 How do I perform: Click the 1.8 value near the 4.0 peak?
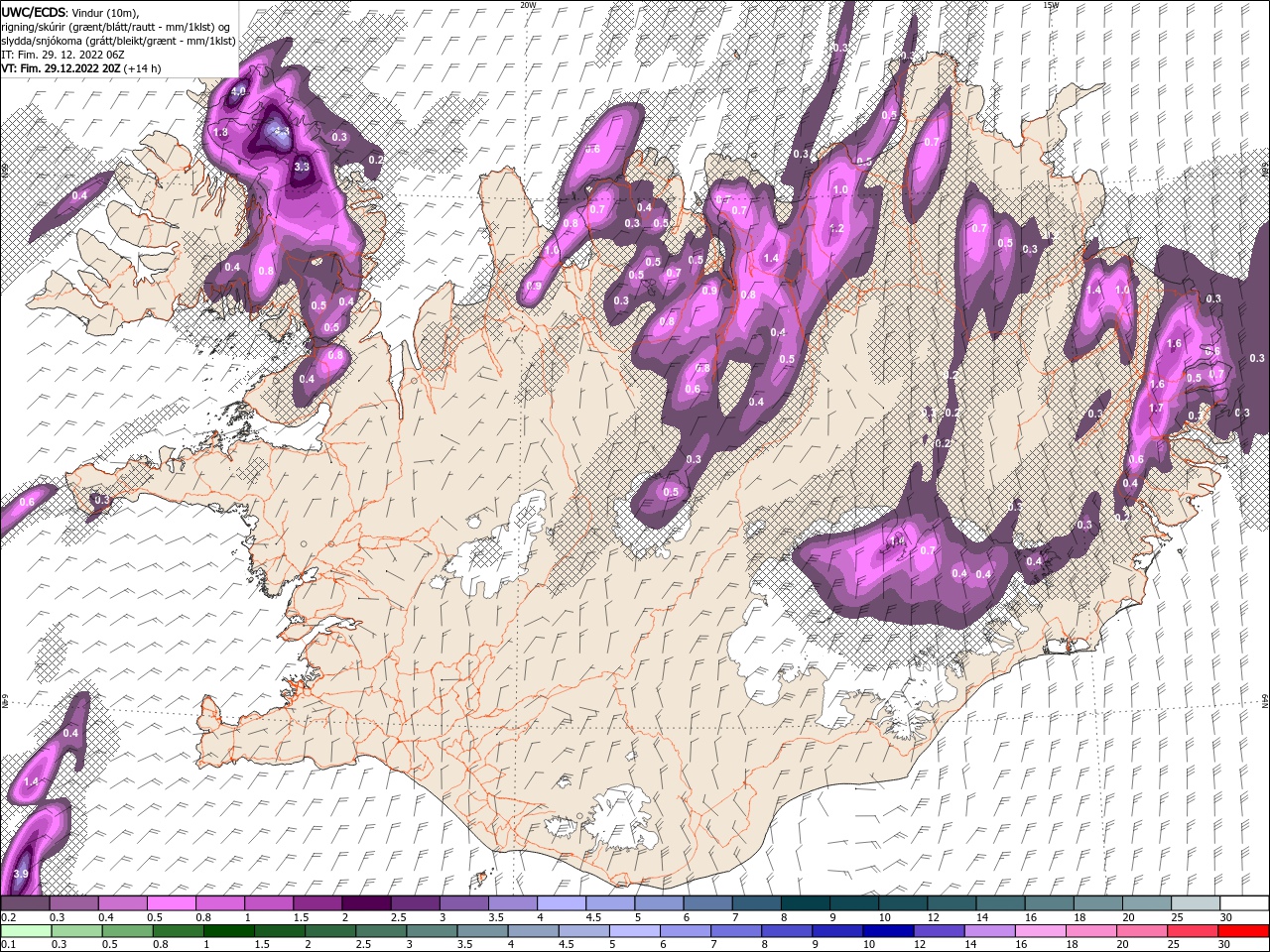[x=221, y=132]
